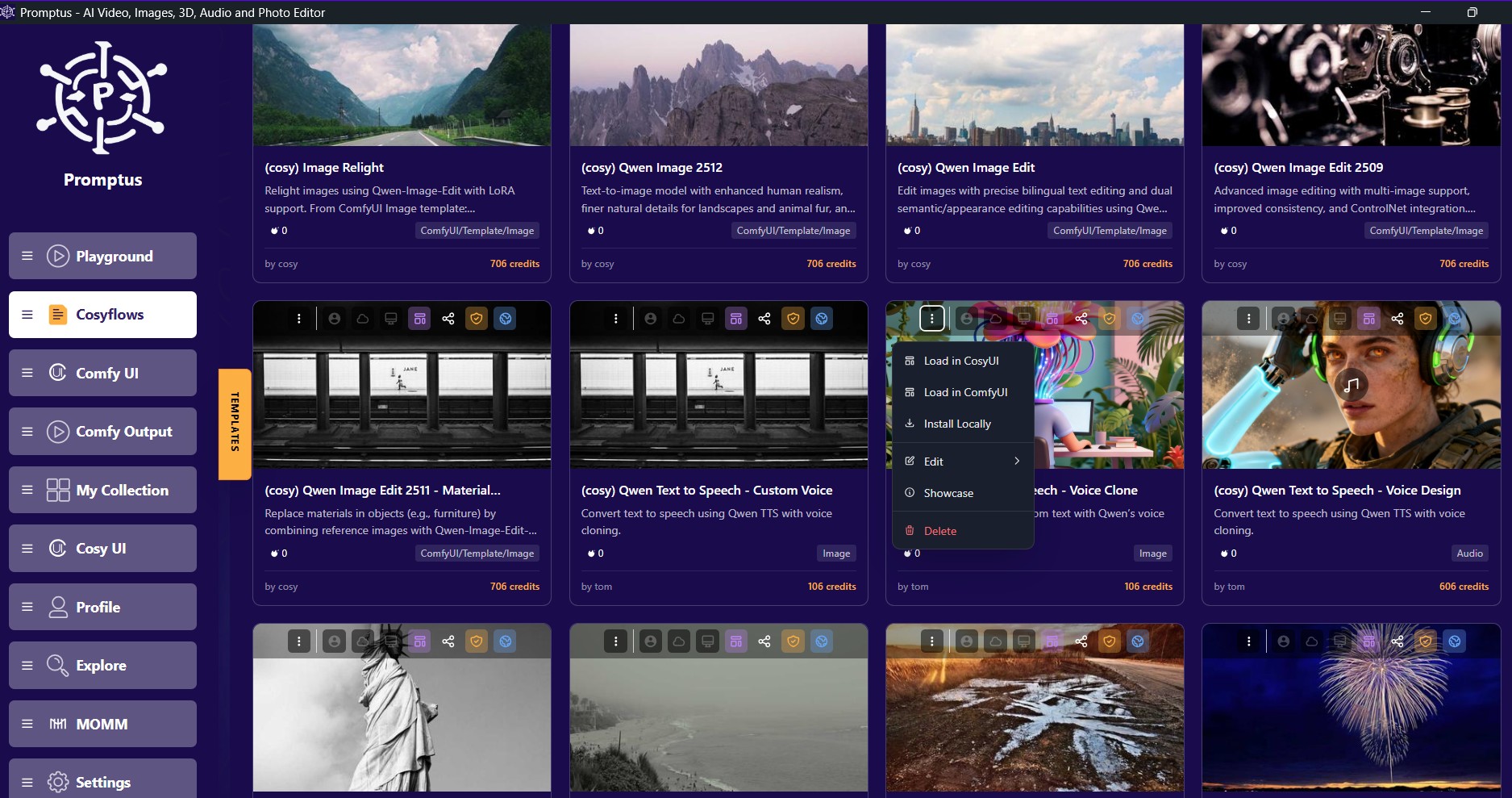The image size is (1512, 798).
Task: Click the share icon on Statue of Liberty card
Action: coord(448,641)
